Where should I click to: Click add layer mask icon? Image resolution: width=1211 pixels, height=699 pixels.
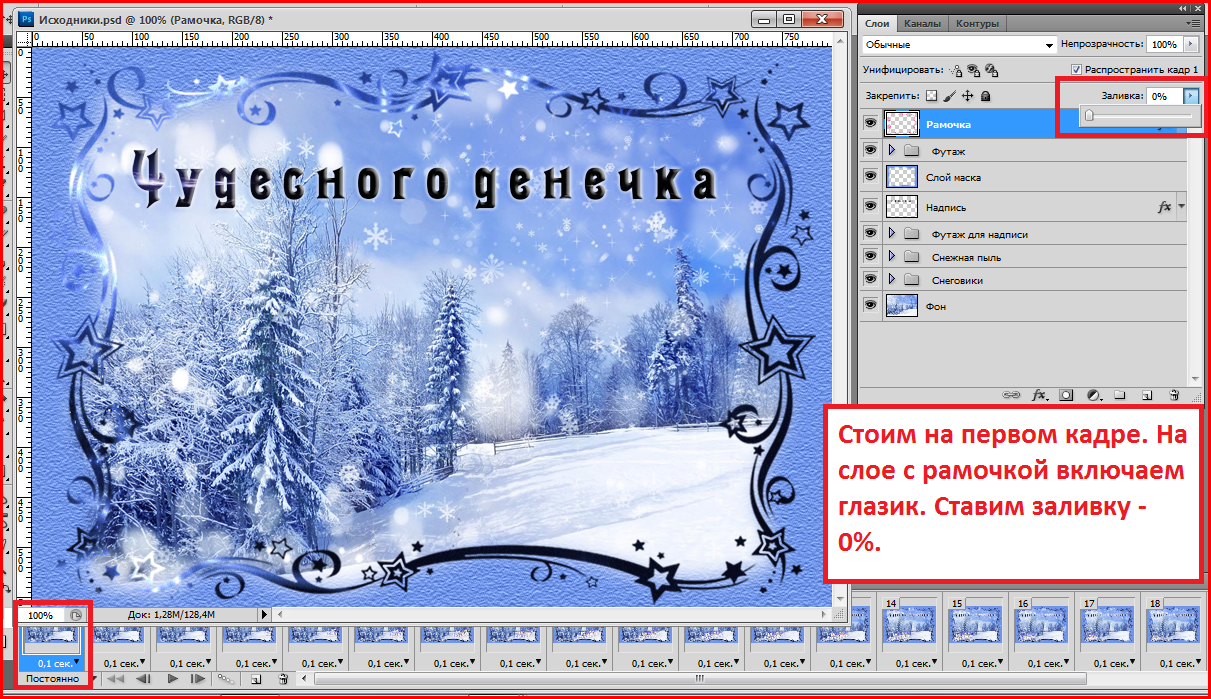(x=1066, y=394)
